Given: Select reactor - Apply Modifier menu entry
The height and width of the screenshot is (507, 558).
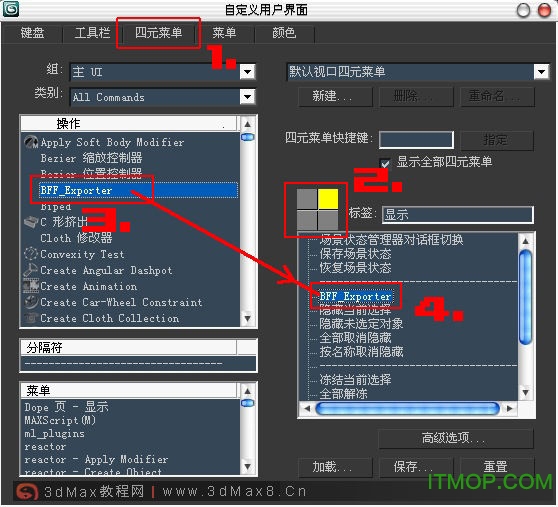Looking at the screenshot, I should coord(96,459).
